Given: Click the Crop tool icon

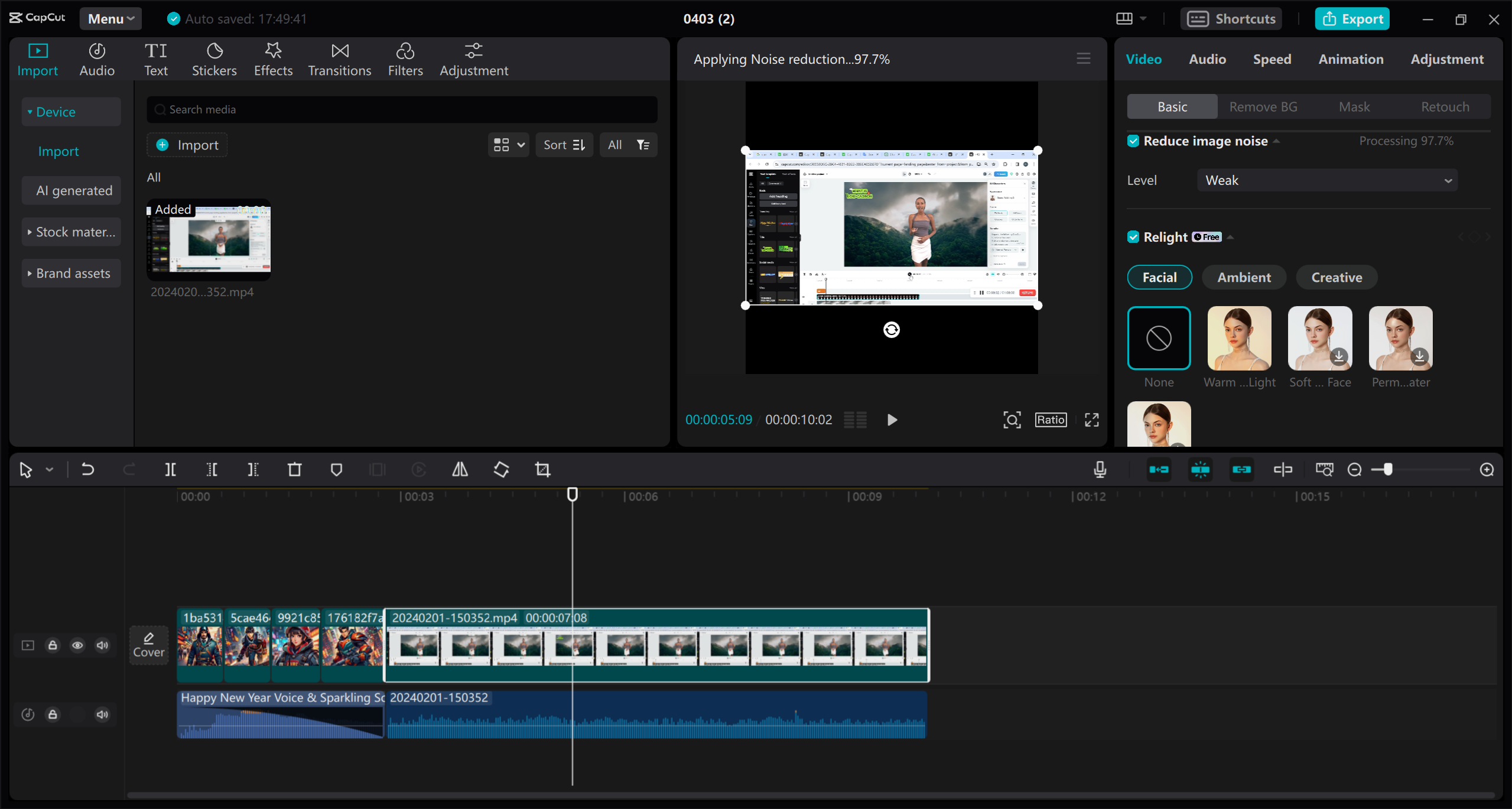Looking at the screenshot, I should 542,470.
